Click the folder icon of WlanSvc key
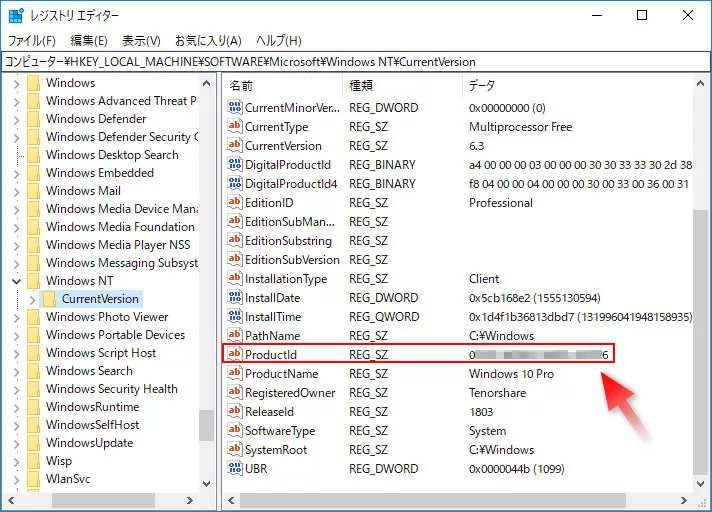 (x=33, y=479)
